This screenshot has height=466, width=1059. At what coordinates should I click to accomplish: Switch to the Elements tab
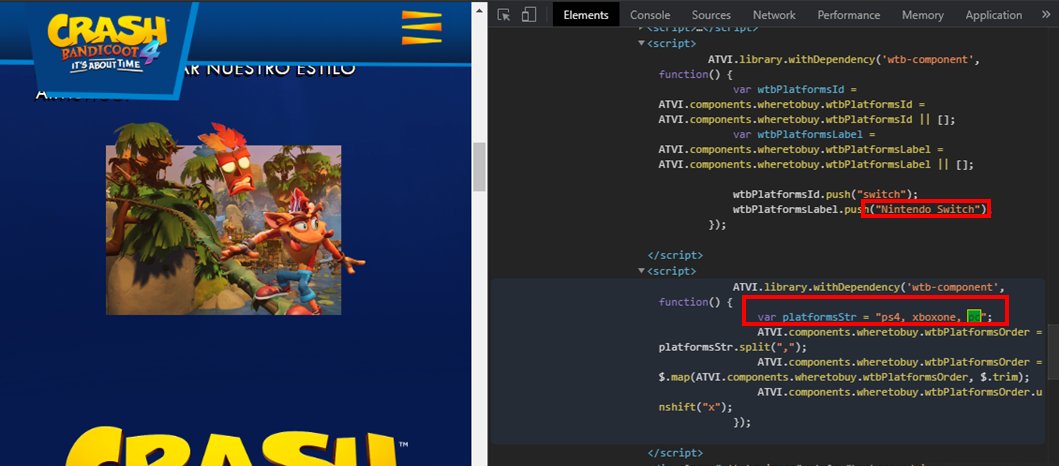[x=586, y=15]
